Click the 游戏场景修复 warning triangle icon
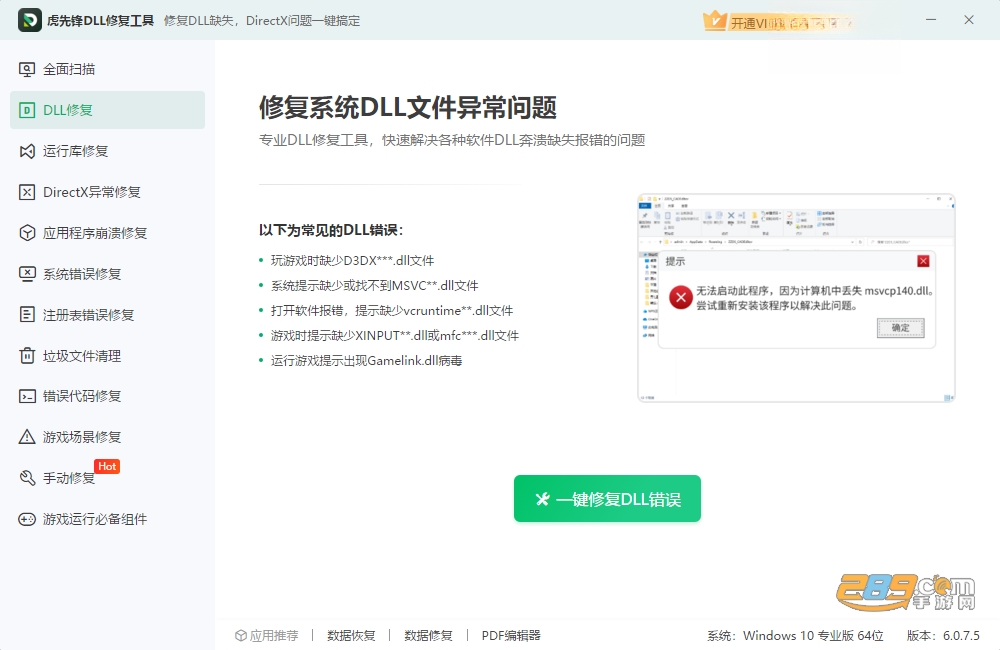Screen dimensions: 1000x650 pos(27,437)
